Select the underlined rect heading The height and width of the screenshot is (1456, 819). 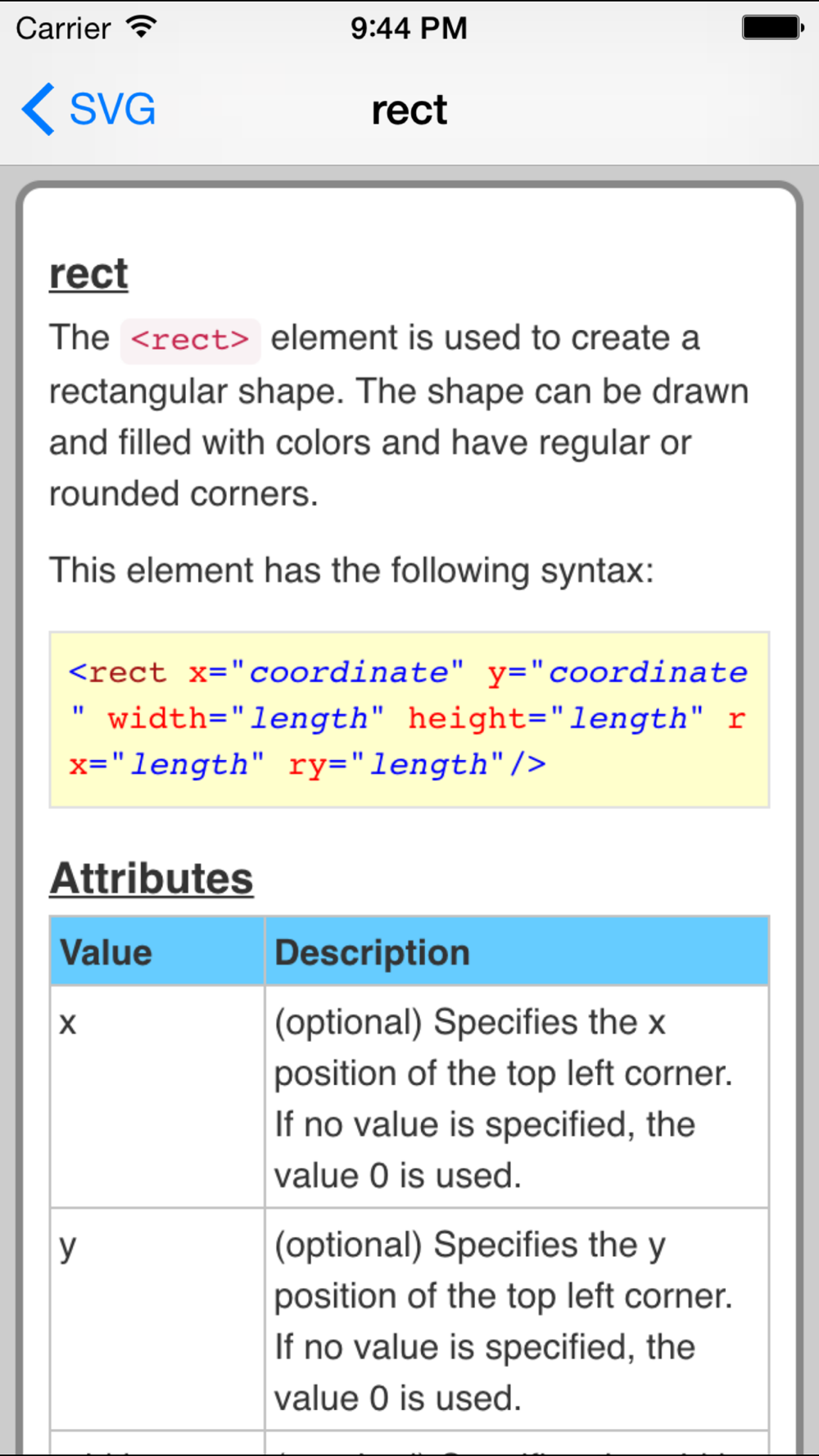(x=88, y=274)
